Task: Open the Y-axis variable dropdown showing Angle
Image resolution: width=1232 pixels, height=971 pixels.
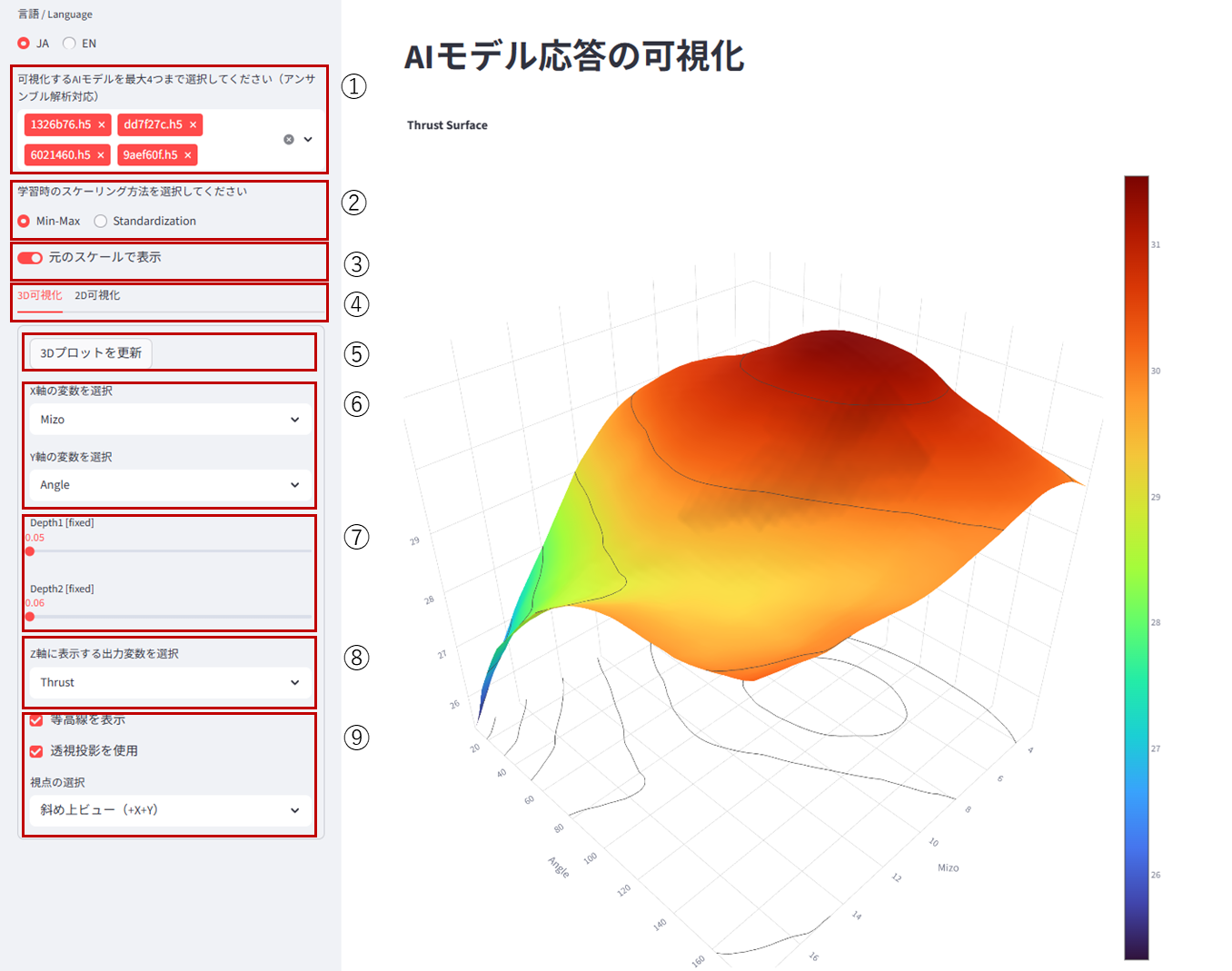Action: [169, 485]
